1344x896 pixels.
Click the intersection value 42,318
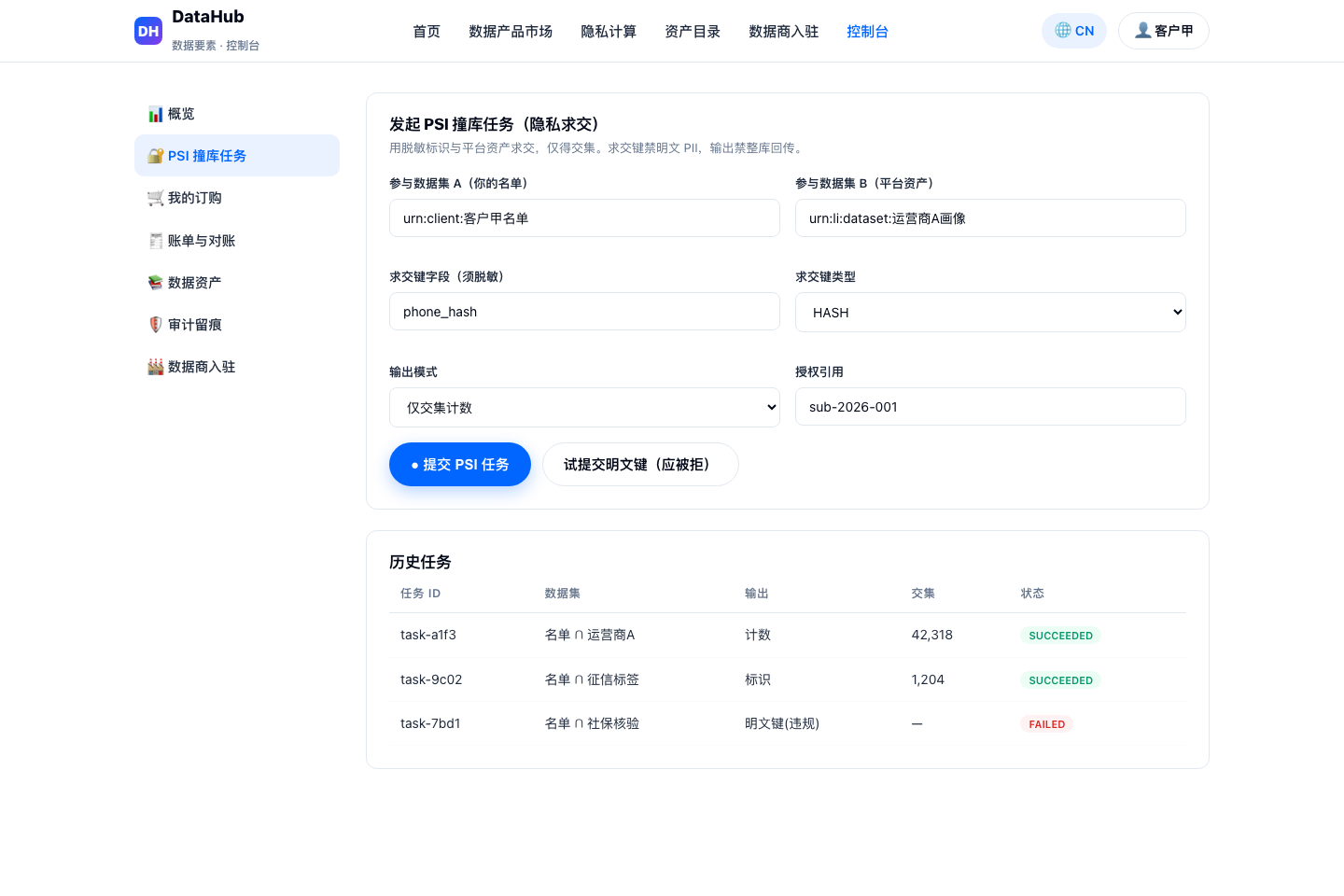coord(932,635)
